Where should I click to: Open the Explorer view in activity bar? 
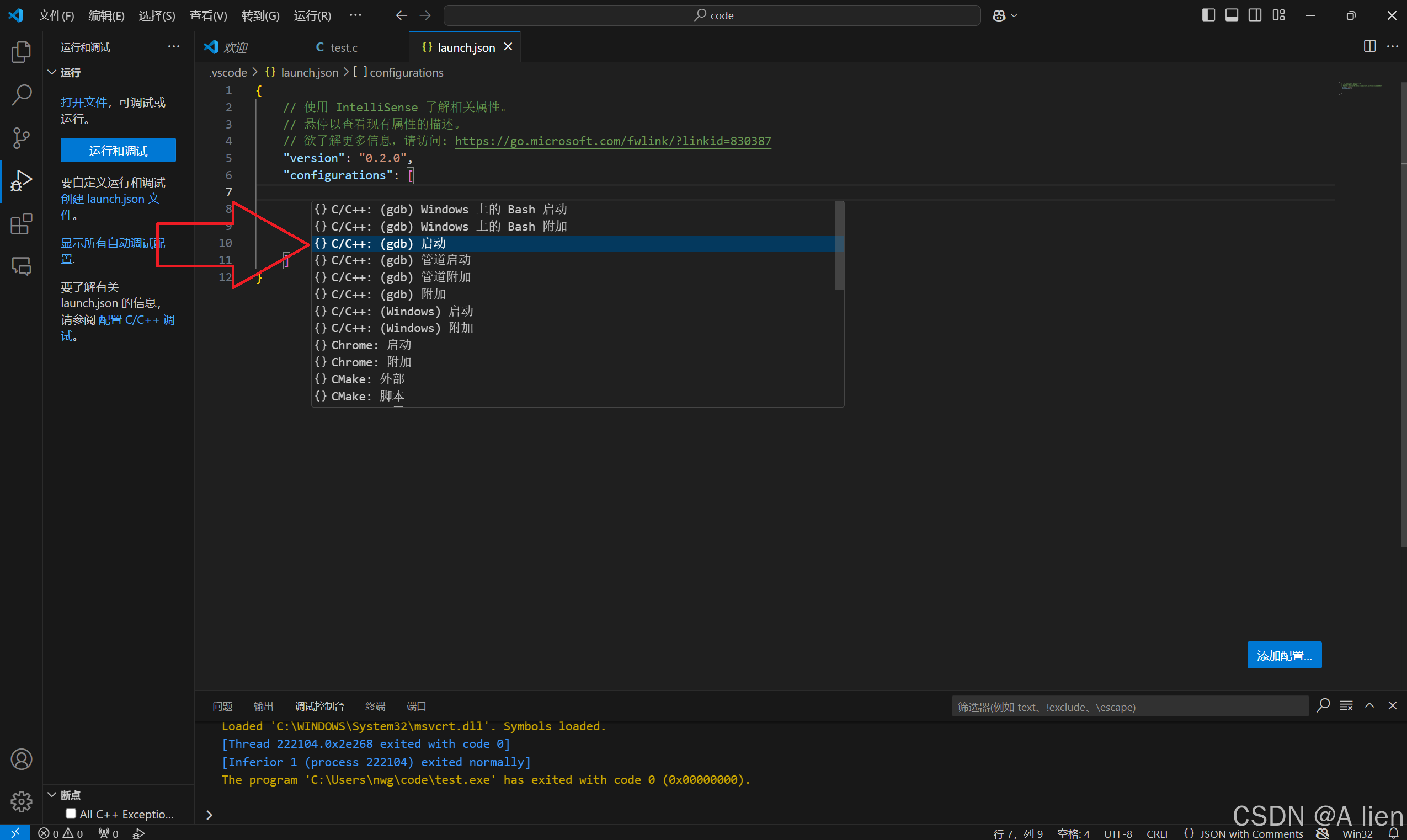coord(21,52)
